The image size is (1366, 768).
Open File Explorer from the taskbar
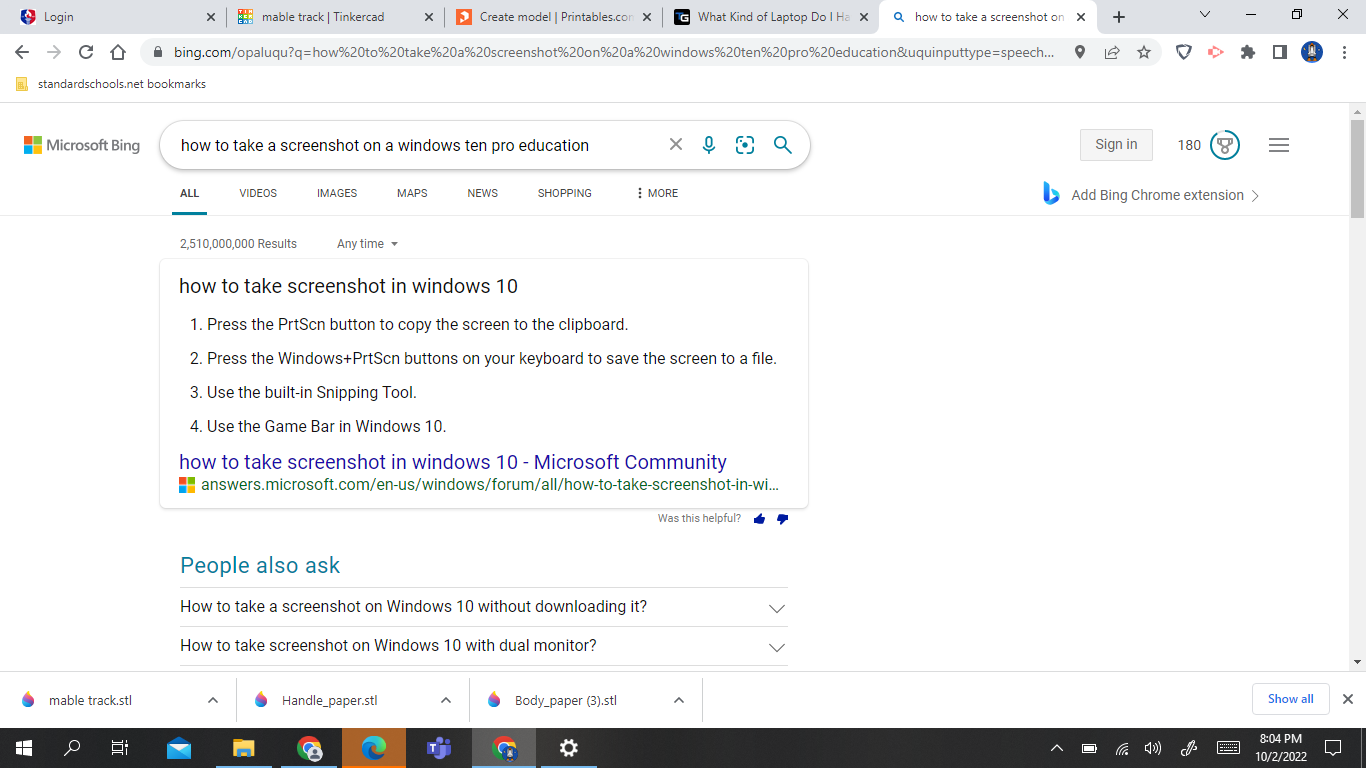244,748
